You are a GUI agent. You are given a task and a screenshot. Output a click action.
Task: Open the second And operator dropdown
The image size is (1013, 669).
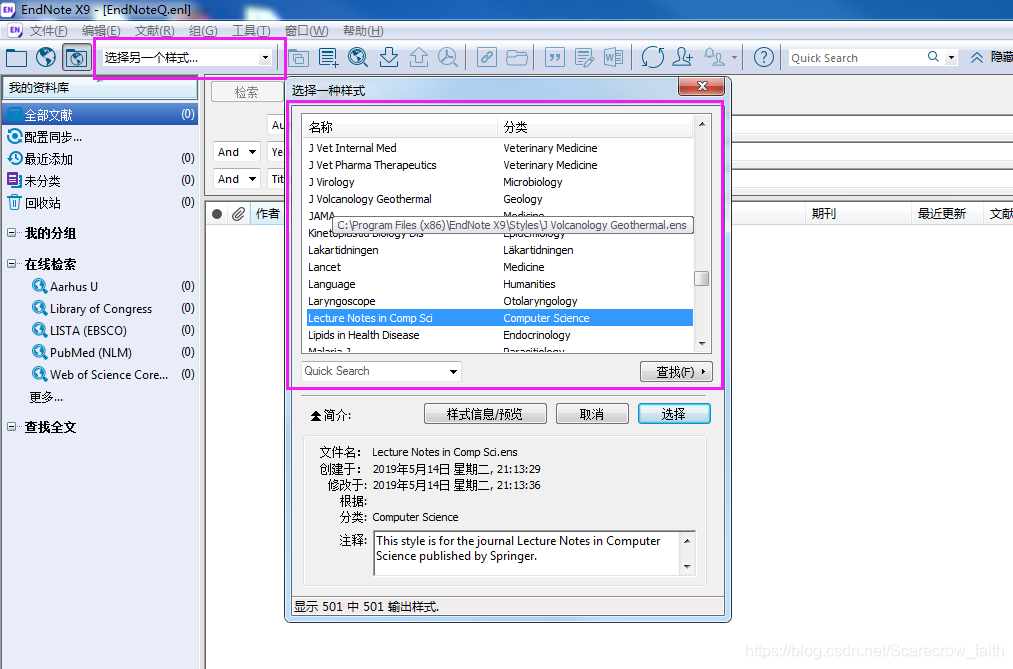pyautogui.click(x=236, y=179)
